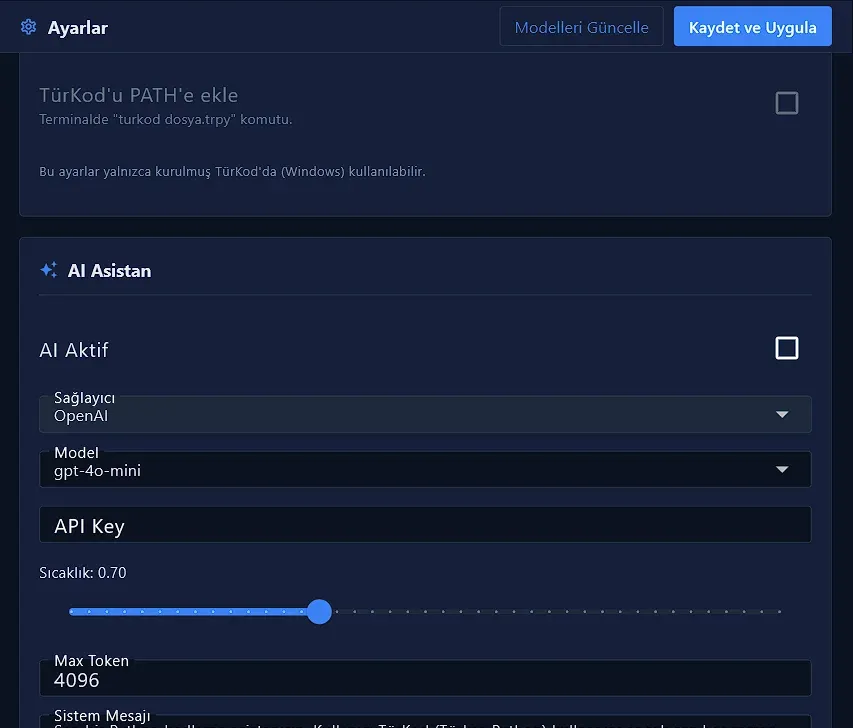The image size is (853, 728).
Task: Toggle TürKod'u PATH'e ekle checkbox
Action: [x=787, y=103]
